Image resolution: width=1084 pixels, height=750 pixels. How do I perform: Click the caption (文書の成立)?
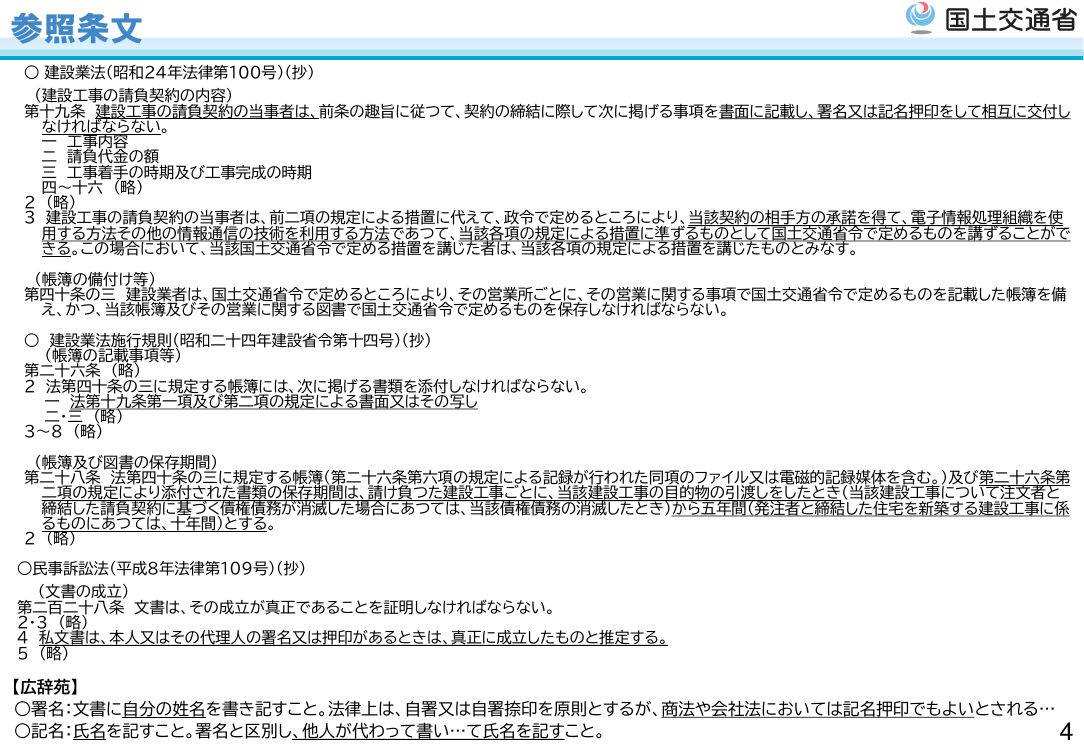[x=83, y=592]
